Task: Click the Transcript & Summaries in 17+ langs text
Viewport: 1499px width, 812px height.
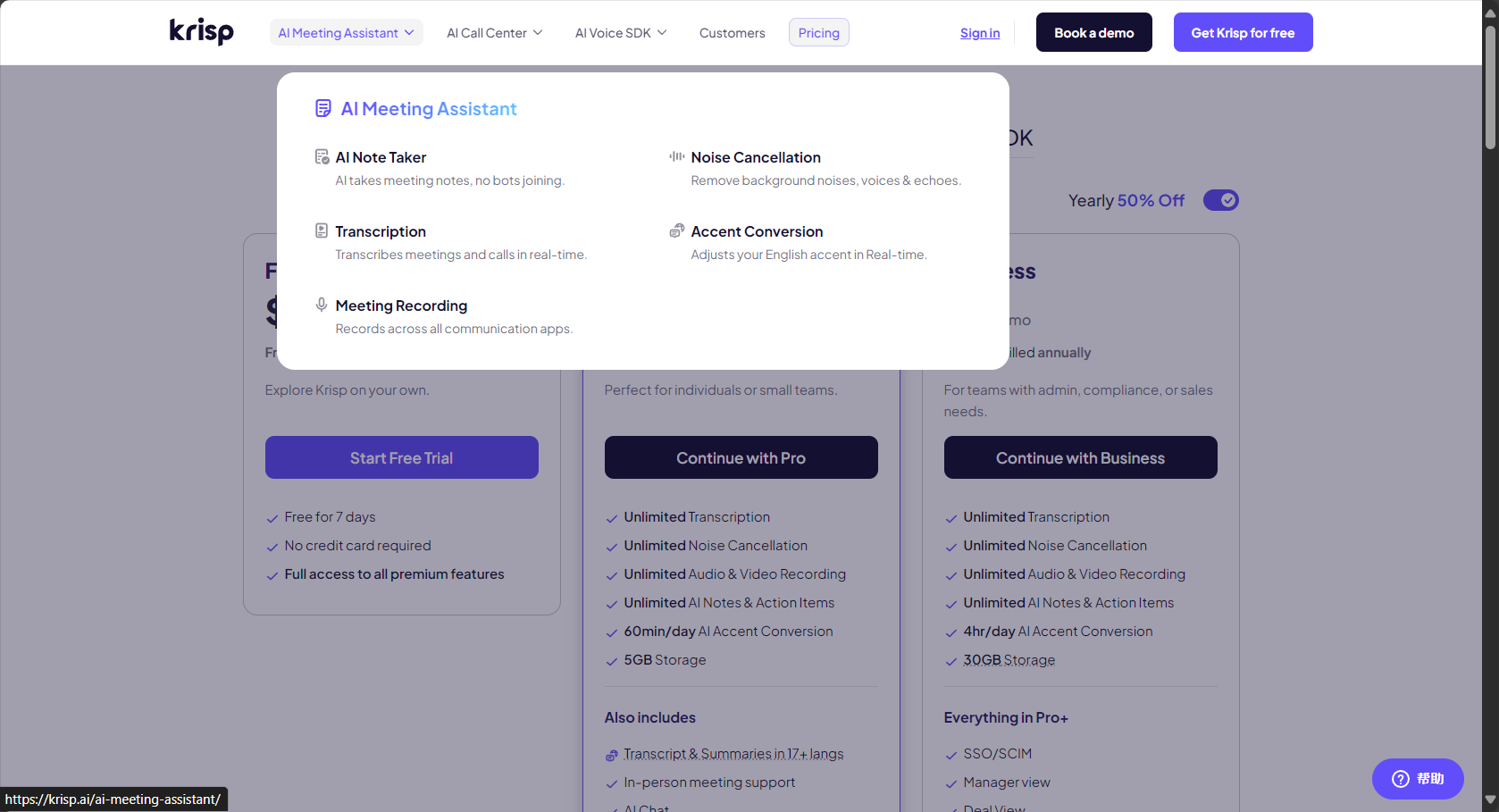Action: [733, 754]
